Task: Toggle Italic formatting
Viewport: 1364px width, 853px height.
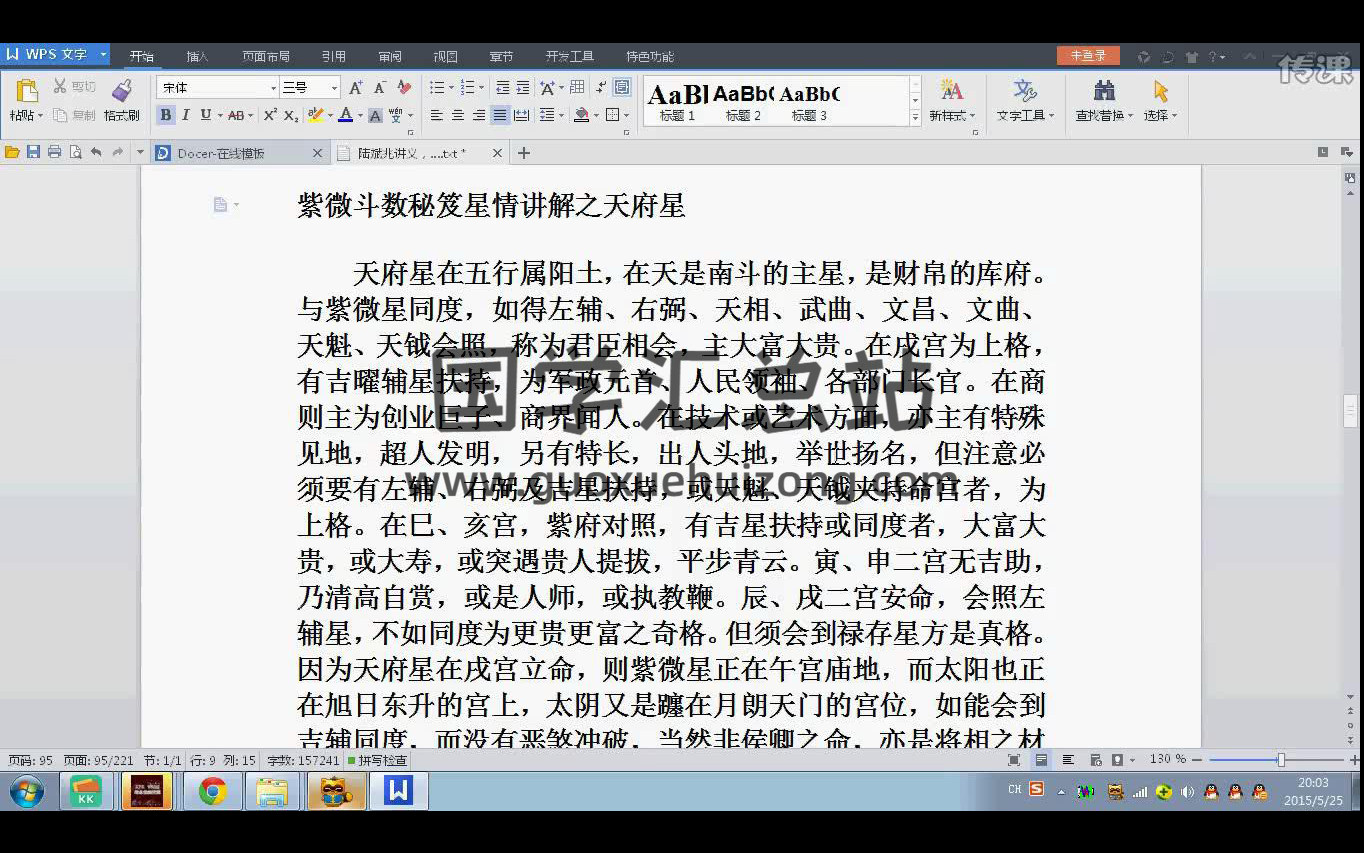Action: tap(185, 116)
